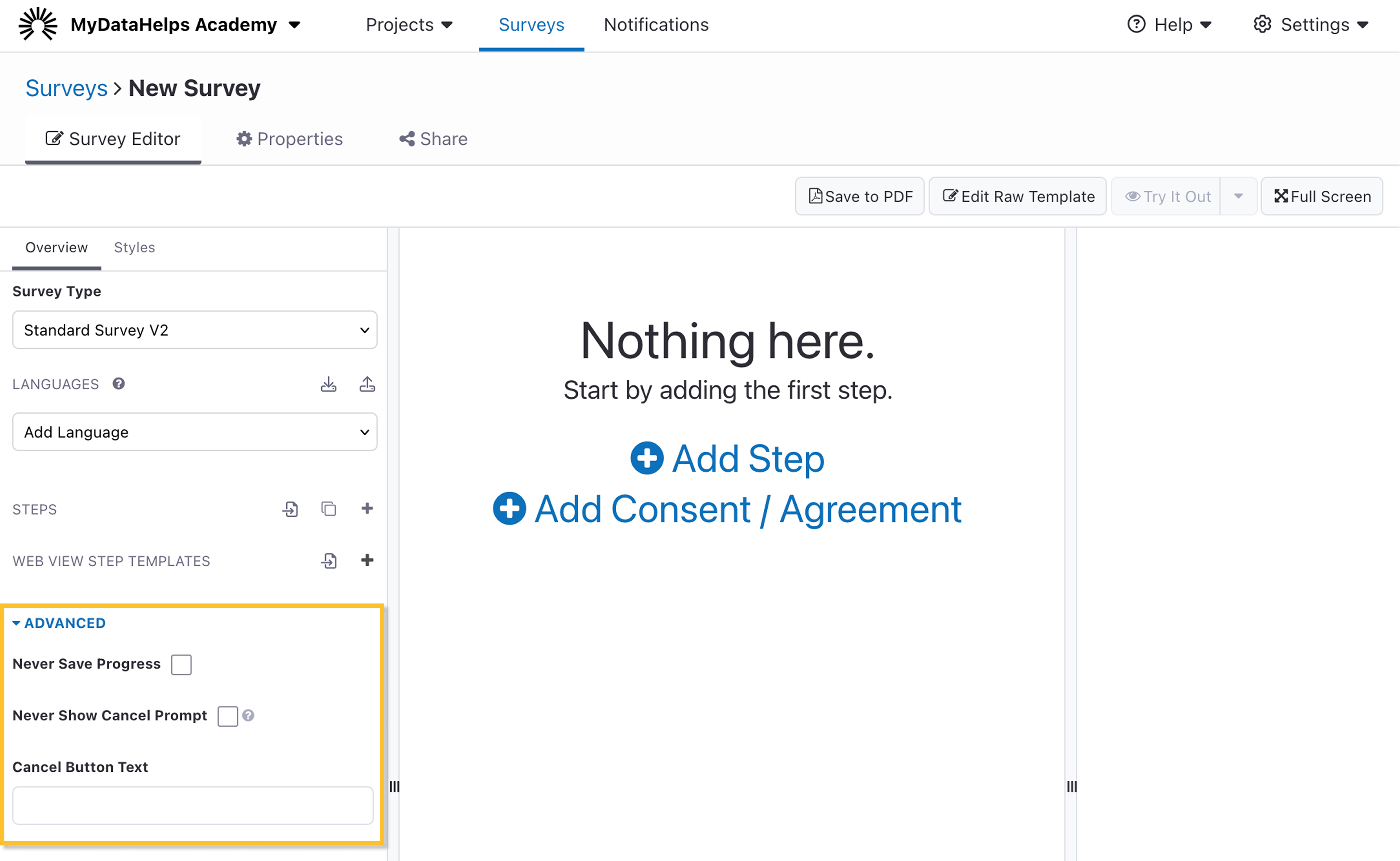Open the Languages help tooltip icon
Image resolution: width=1400 pixels, height=861 pixels.
coord(118,384)
